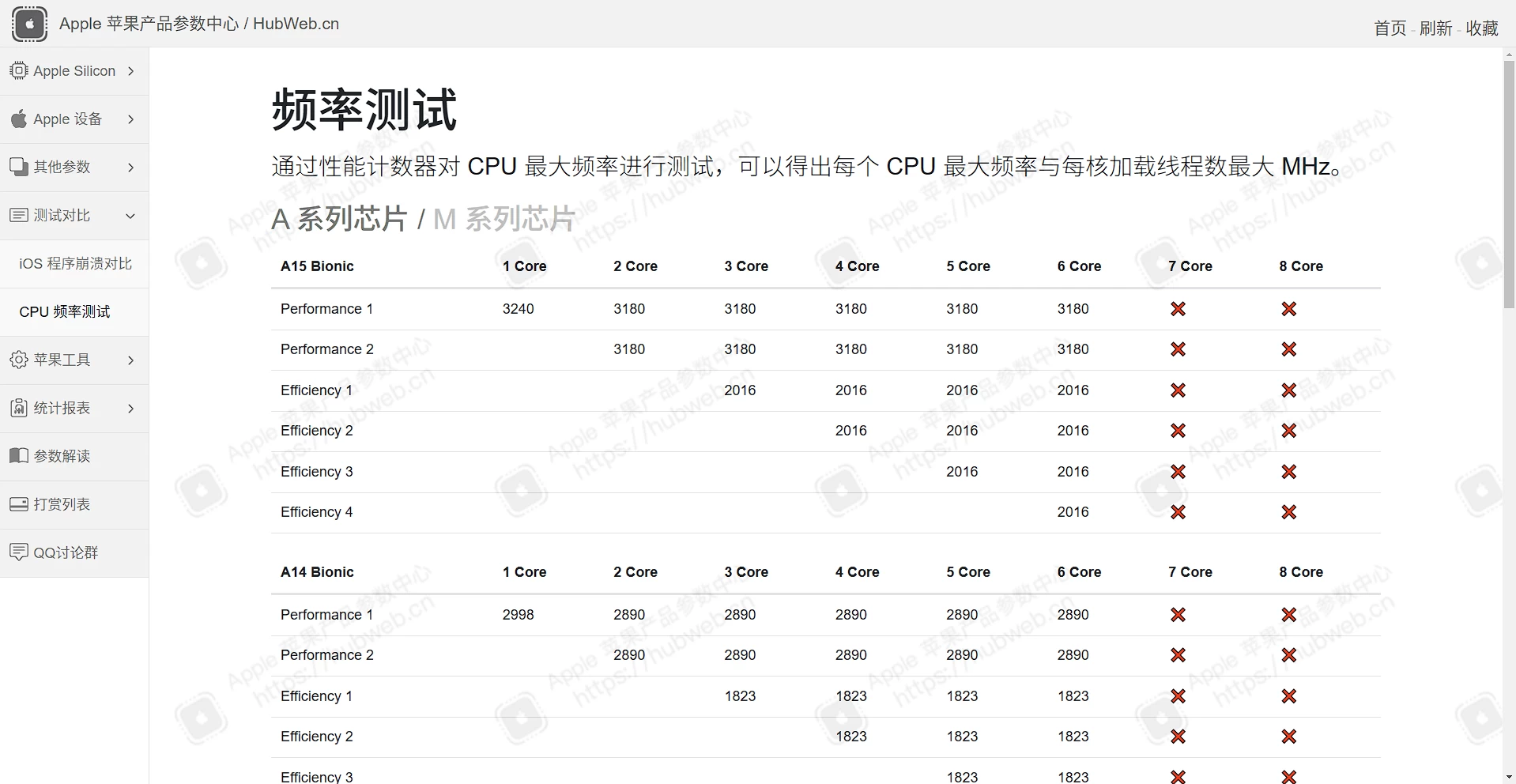The image size is (1516, 784).
Task: Click the Apple Silicon chip icon
Action: click(19, 70)
